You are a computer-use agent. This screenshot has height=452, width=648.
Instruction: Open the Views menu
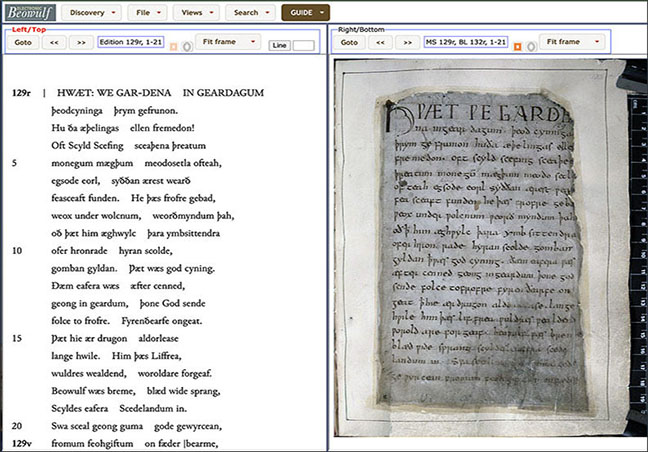tap(196, 12)
